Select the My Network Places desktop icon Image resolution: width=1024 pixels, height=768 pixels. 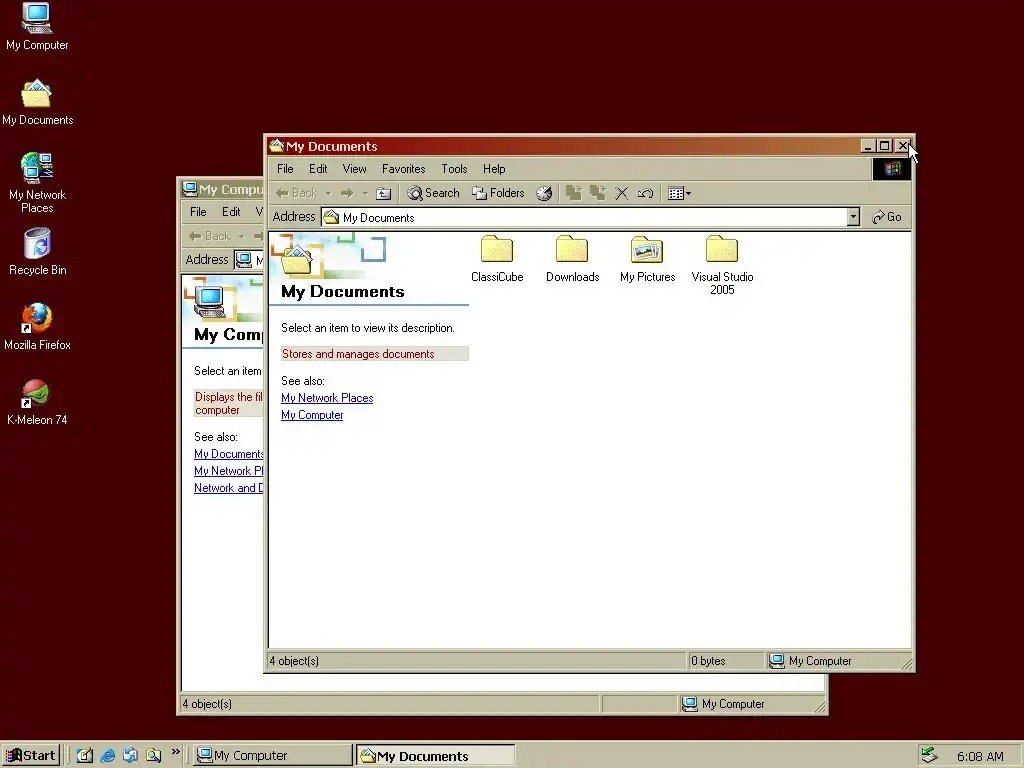37,184
